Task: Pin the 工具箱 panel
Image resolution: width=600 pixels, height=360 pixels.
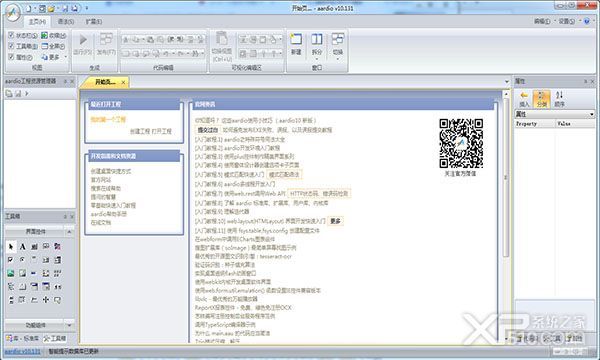Action: (x=65, y=217)
